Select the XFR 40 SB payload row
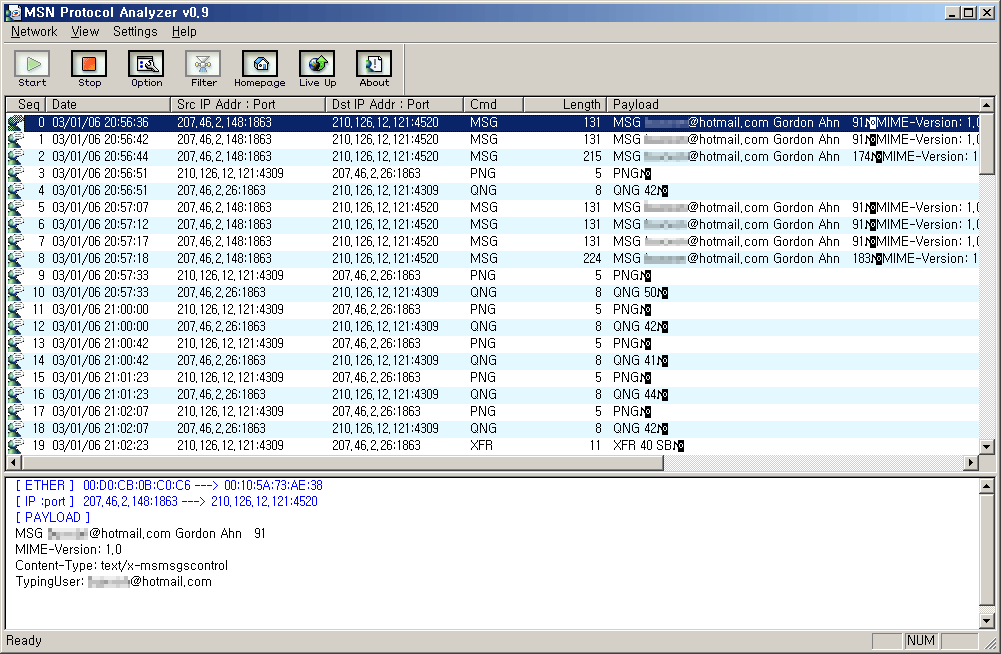Screen dimensions: 1001x654 pyautogui.click(x=493, y=445)
